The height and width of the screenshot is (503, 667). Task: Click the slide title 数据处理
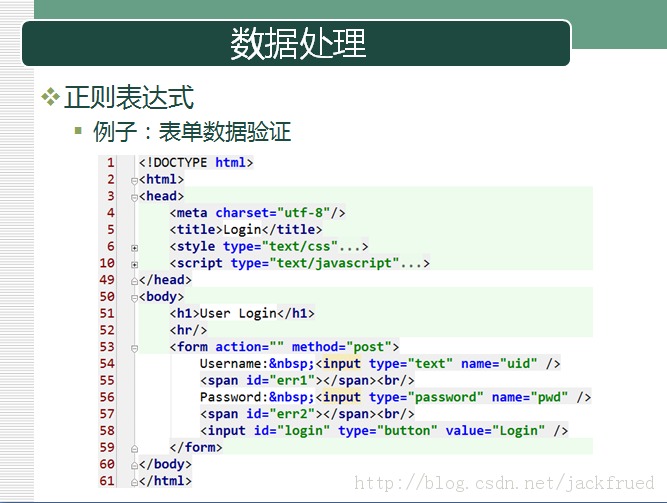(x=298, y=43)
